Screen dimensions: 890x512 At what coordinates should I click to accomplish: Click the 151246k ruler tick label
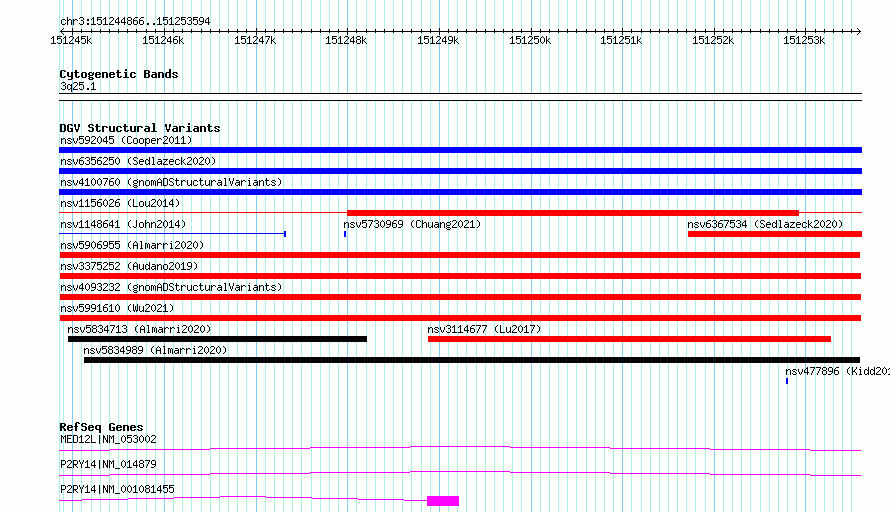(163, 40)
